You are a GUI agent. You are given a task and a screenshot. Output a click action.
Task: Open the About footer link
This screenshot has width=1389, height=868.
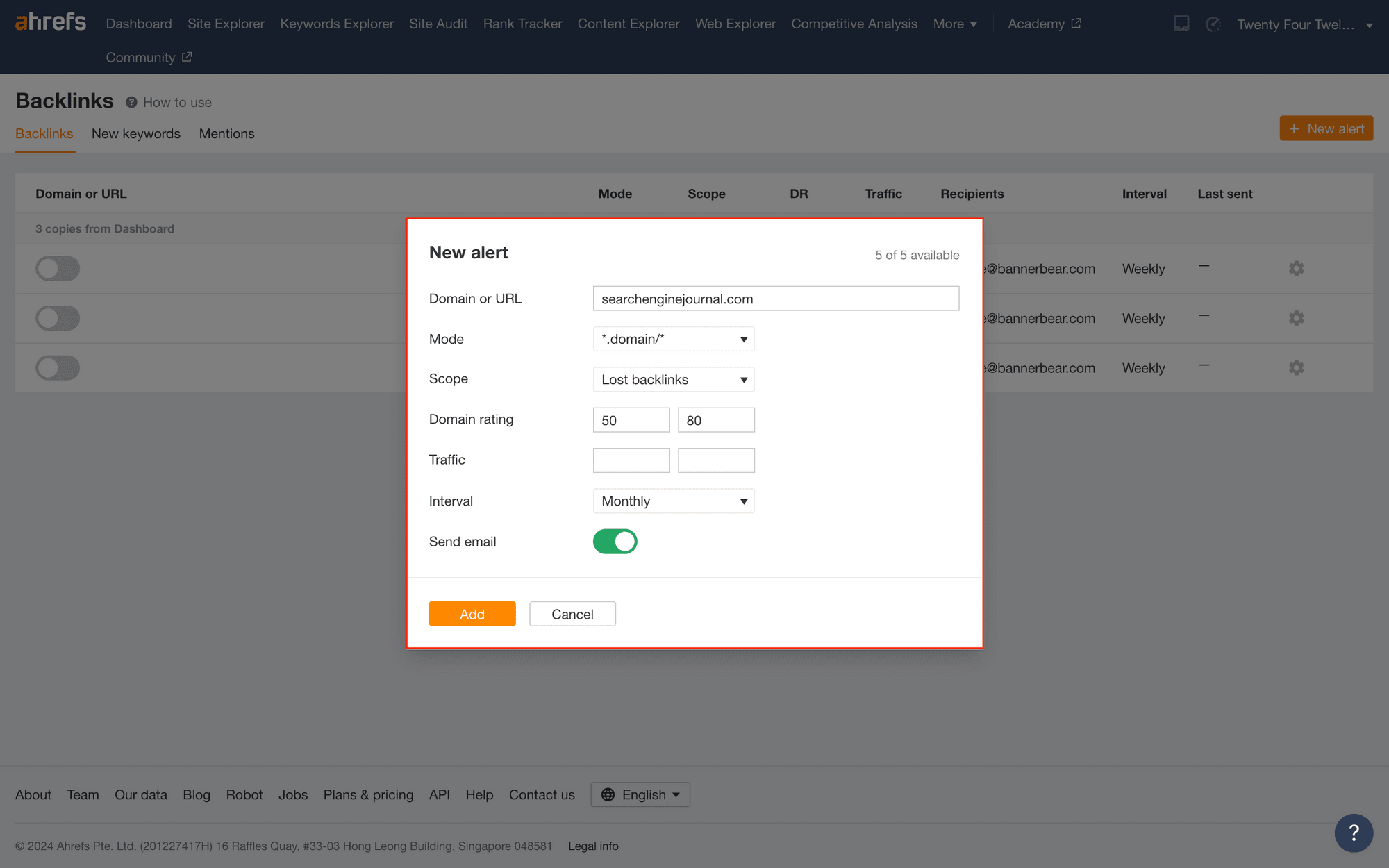point(33,794)
